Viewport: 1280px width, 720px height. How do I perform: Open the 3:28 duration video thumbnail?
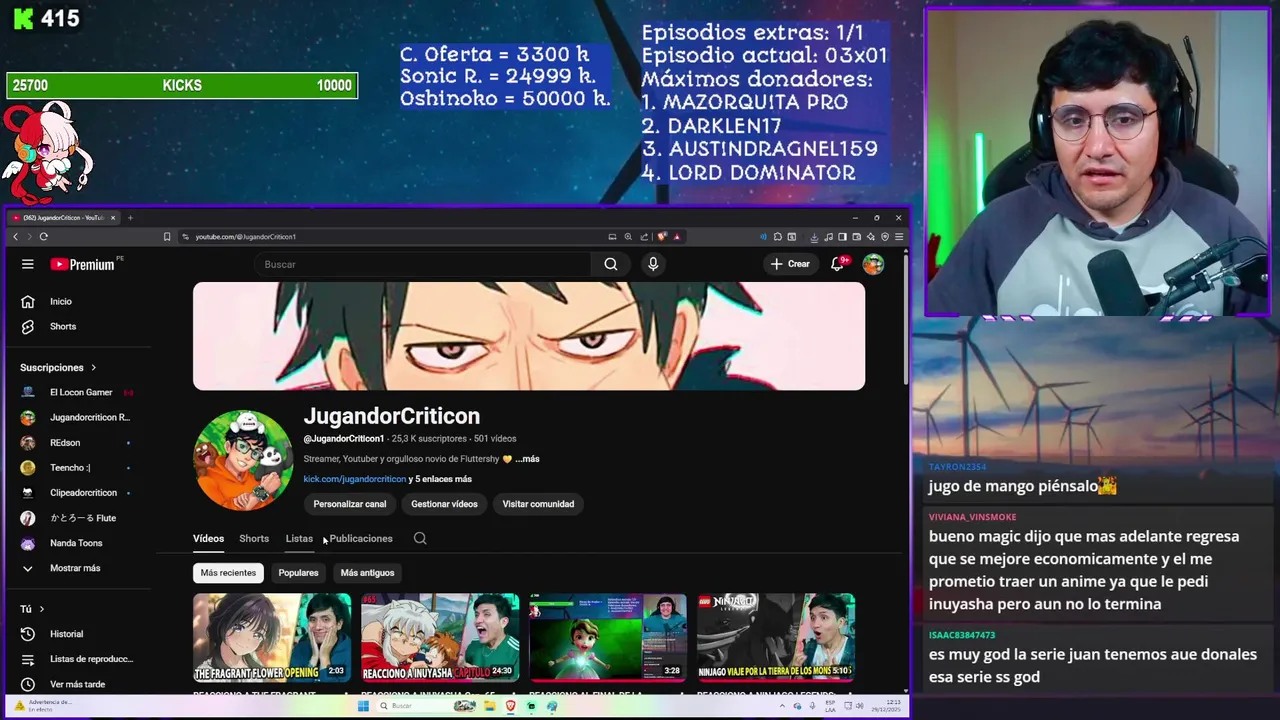click(x=608, y=638)
